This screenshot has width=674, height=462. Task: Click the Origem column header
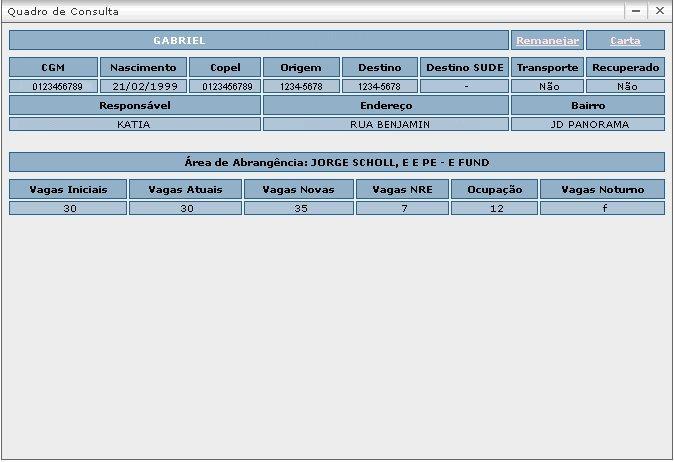pos(301,67)
